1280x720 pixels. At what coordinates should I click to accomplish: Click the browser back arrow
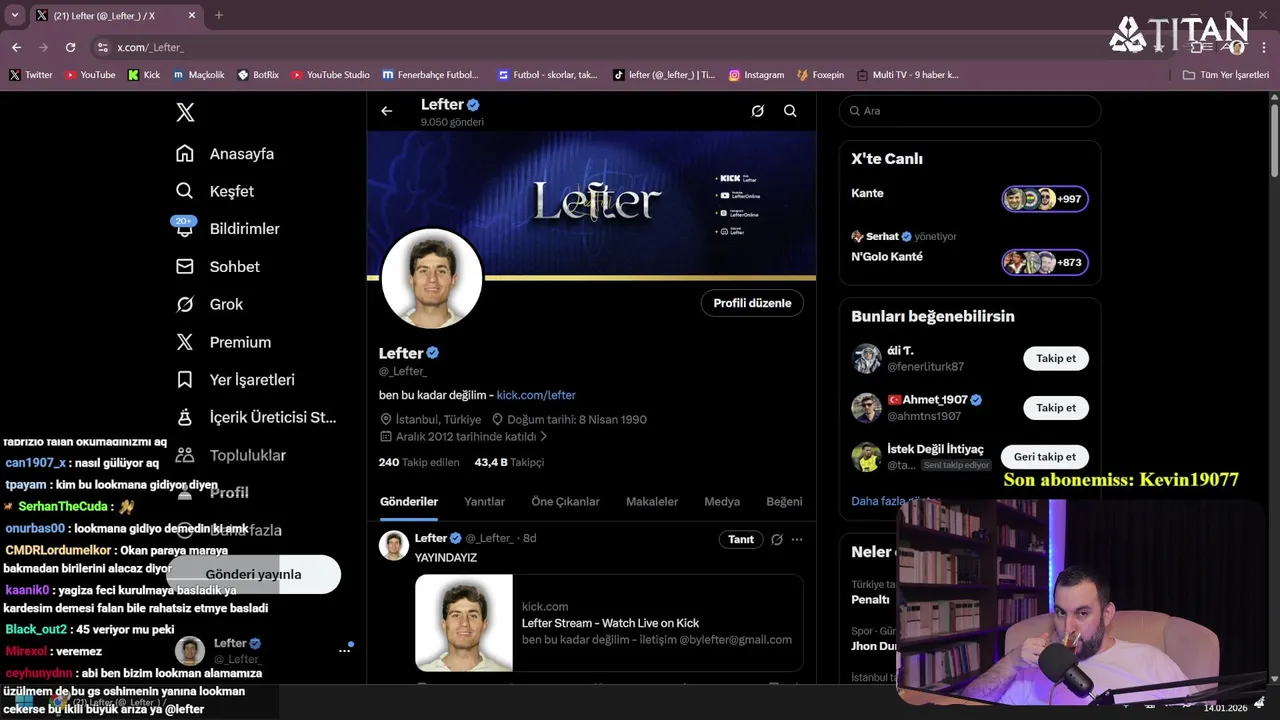[16, 47]
